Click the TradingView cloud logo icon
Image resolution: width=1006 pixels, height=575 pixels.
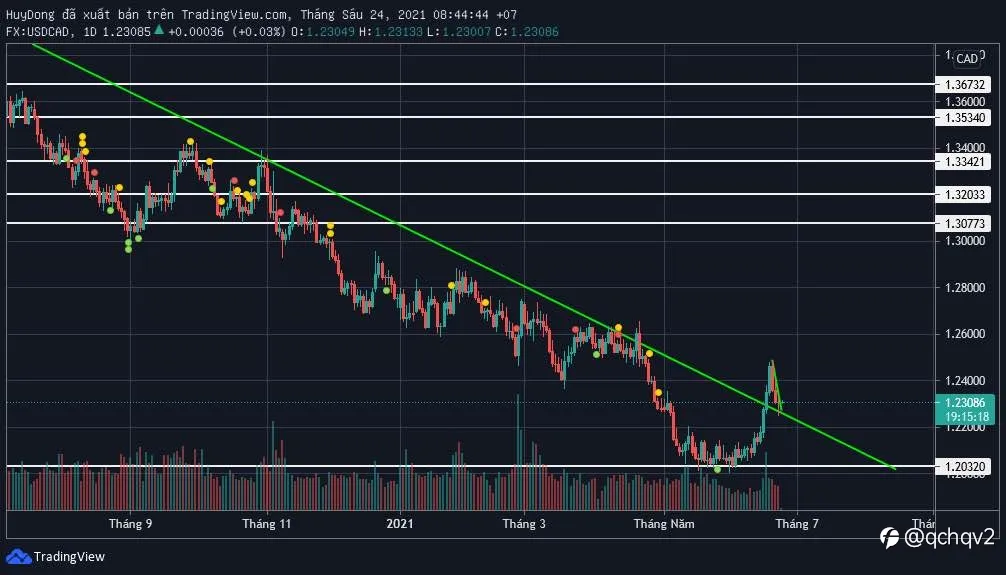click(19, 556)
